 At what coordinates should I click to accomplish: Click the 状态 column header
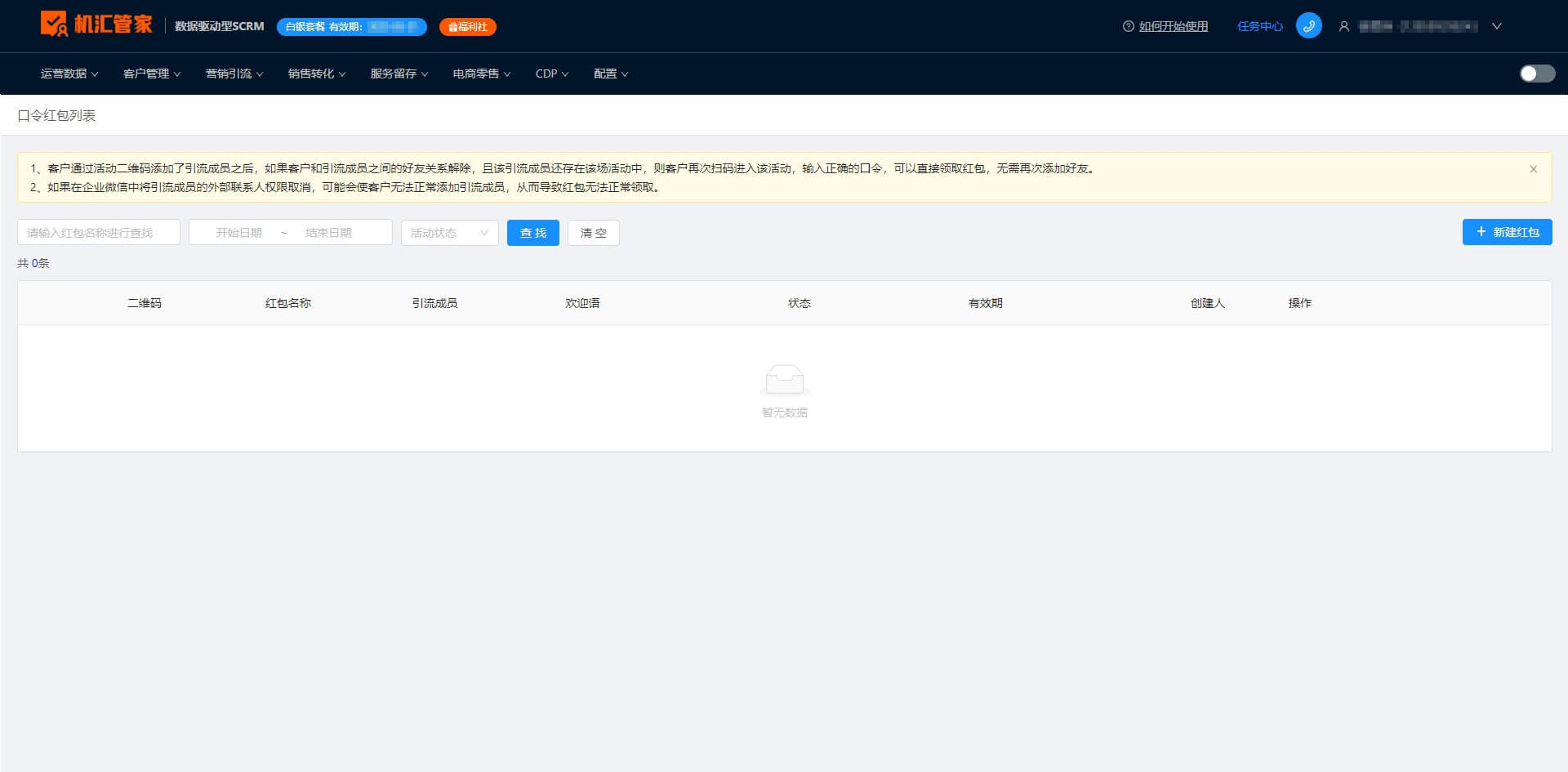point(800,303)
